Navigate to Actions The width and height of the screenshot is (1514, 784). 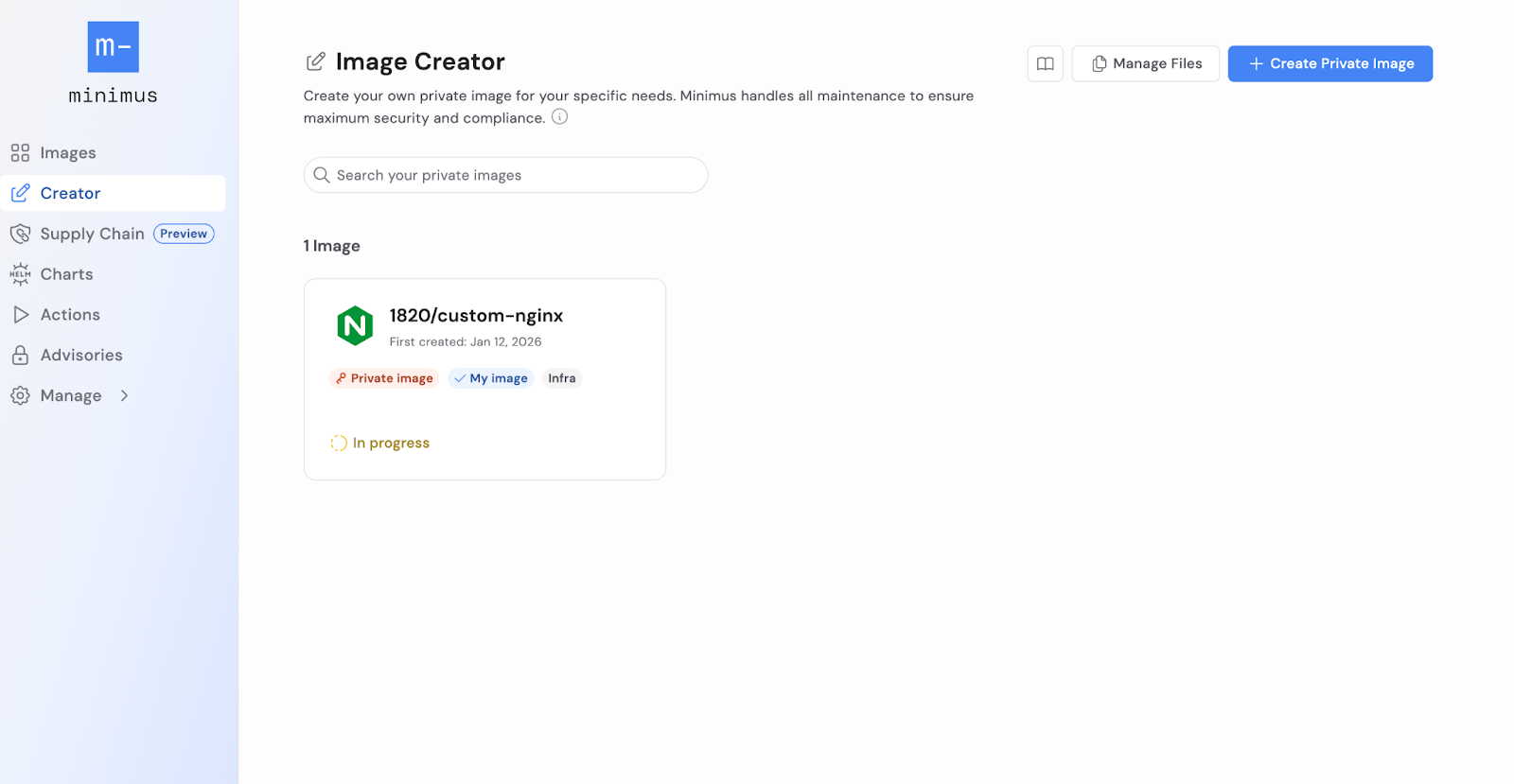tap(70, 315)
